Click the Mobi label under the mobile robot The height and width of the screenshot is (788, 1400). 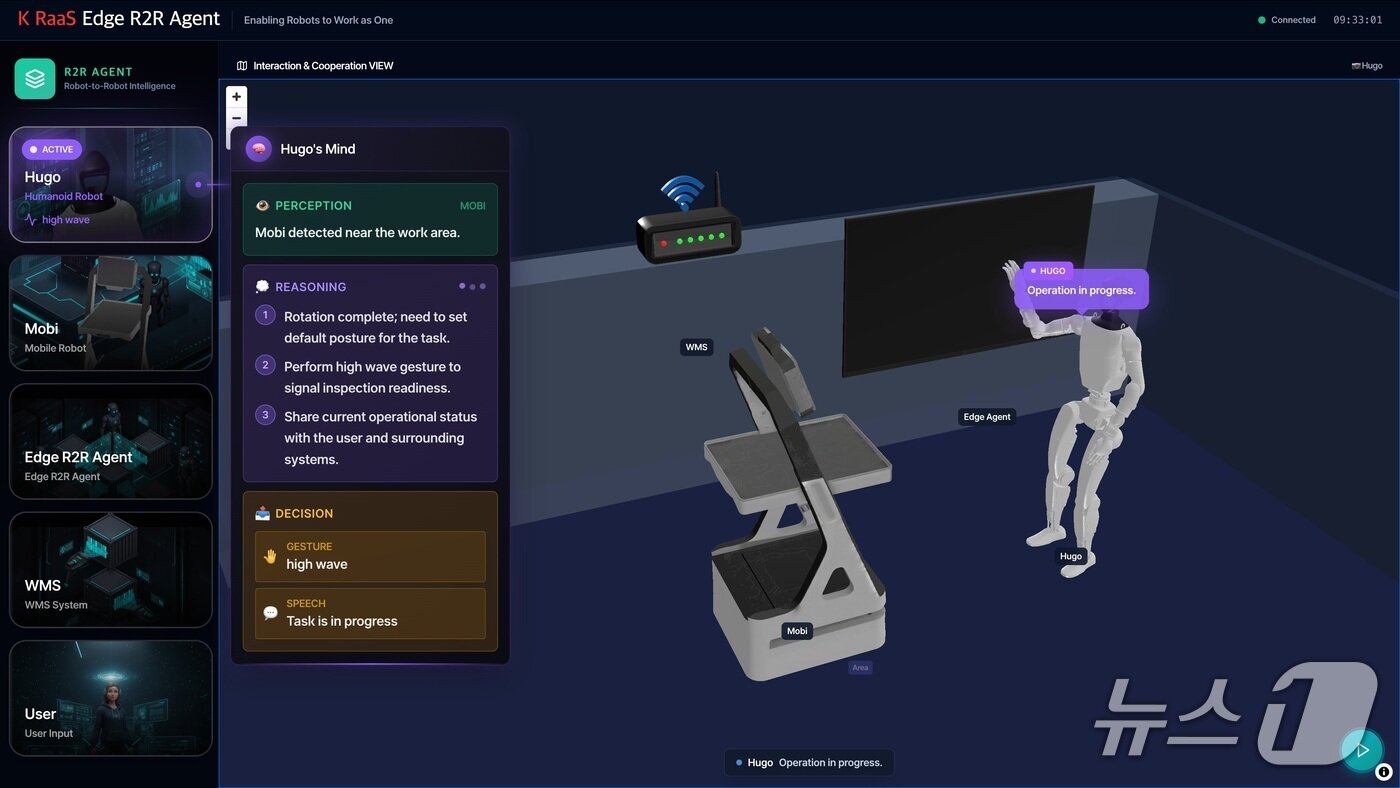click(x=797, y=631)
